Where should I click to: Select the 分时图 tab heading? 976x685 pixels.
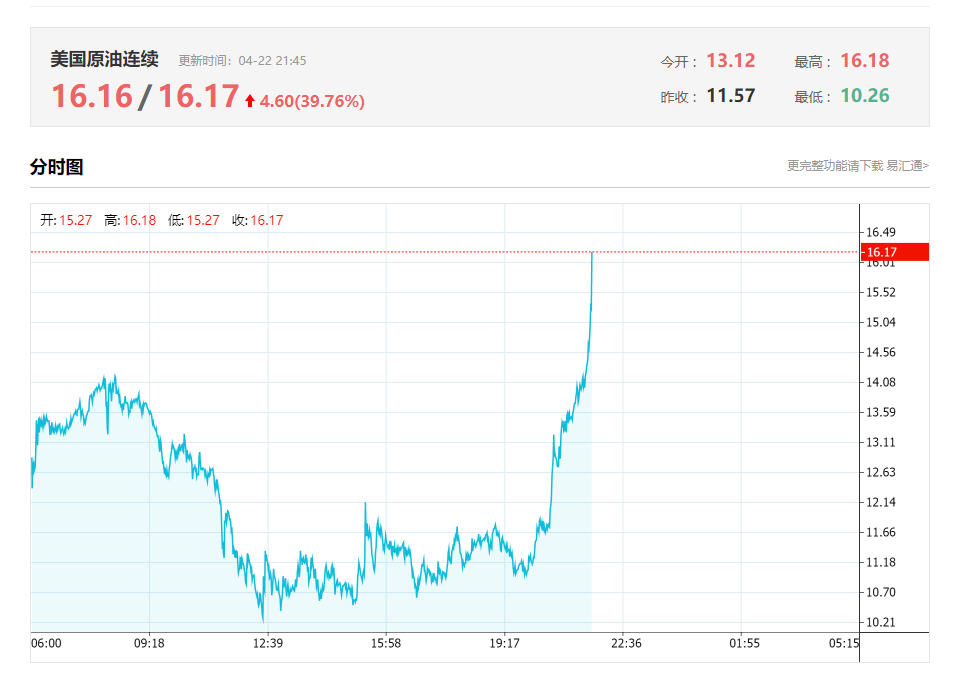56,167
